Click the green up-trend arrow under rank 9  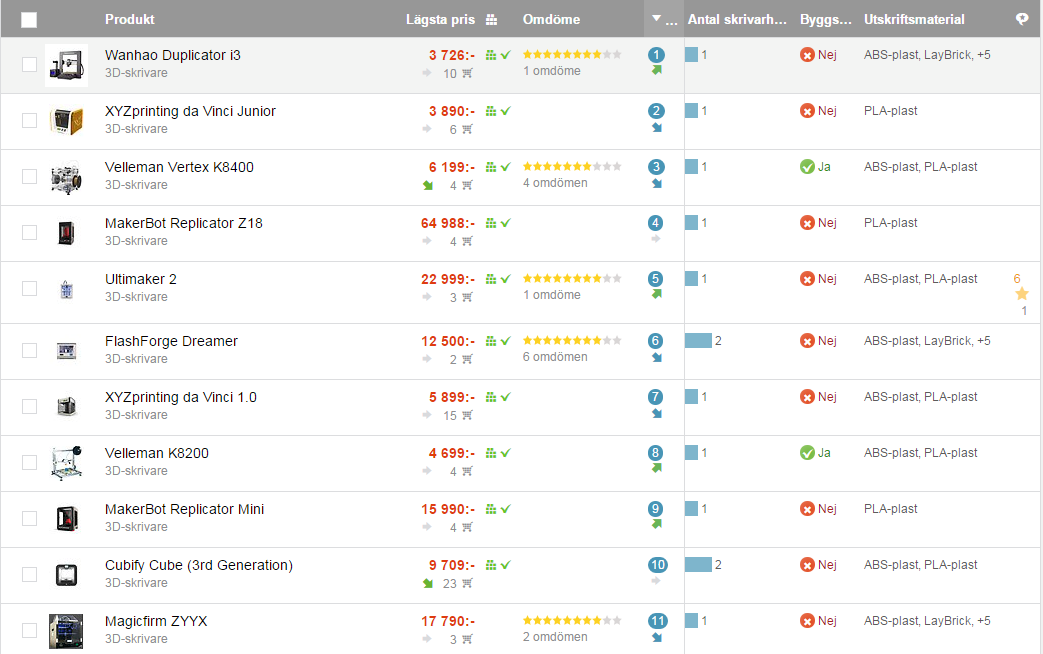pyautogui.click(x=657, y=524)
